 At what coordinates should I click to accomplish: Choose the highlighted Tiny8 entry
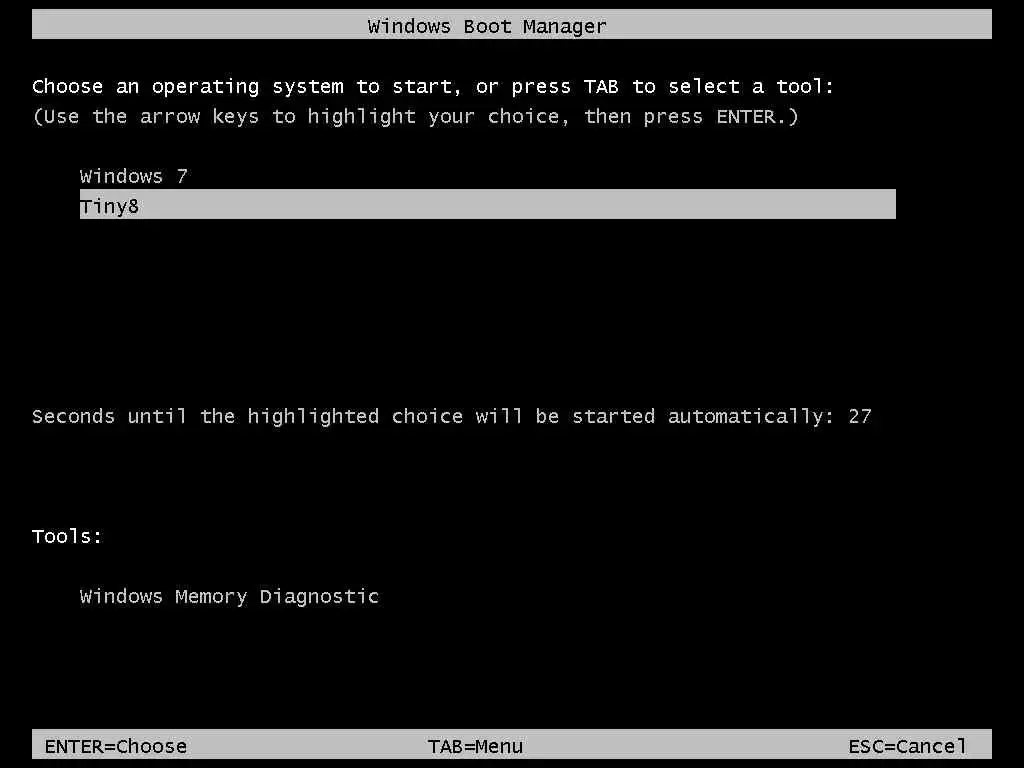pos(487,204)
